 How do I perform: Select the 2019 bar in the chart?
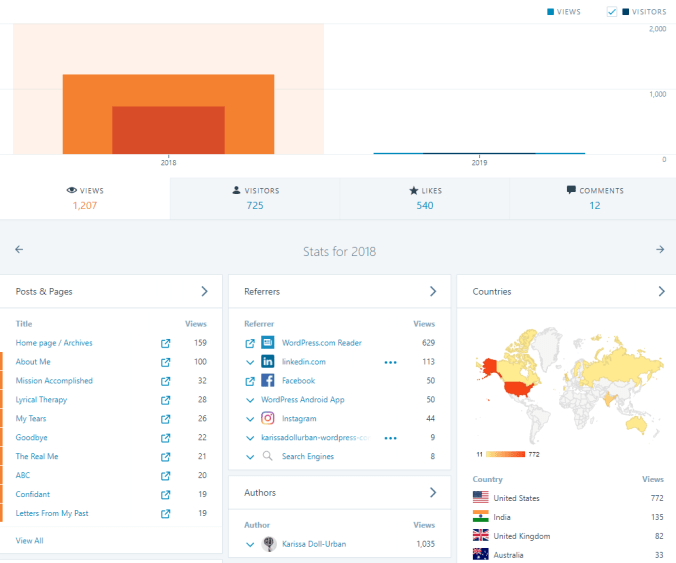pyautogui.click(x=479, y=153)
